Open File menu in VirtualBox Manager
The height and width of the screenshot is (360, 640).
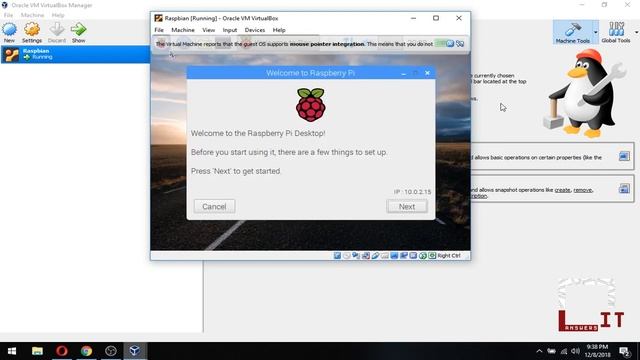tap(8, 15)
